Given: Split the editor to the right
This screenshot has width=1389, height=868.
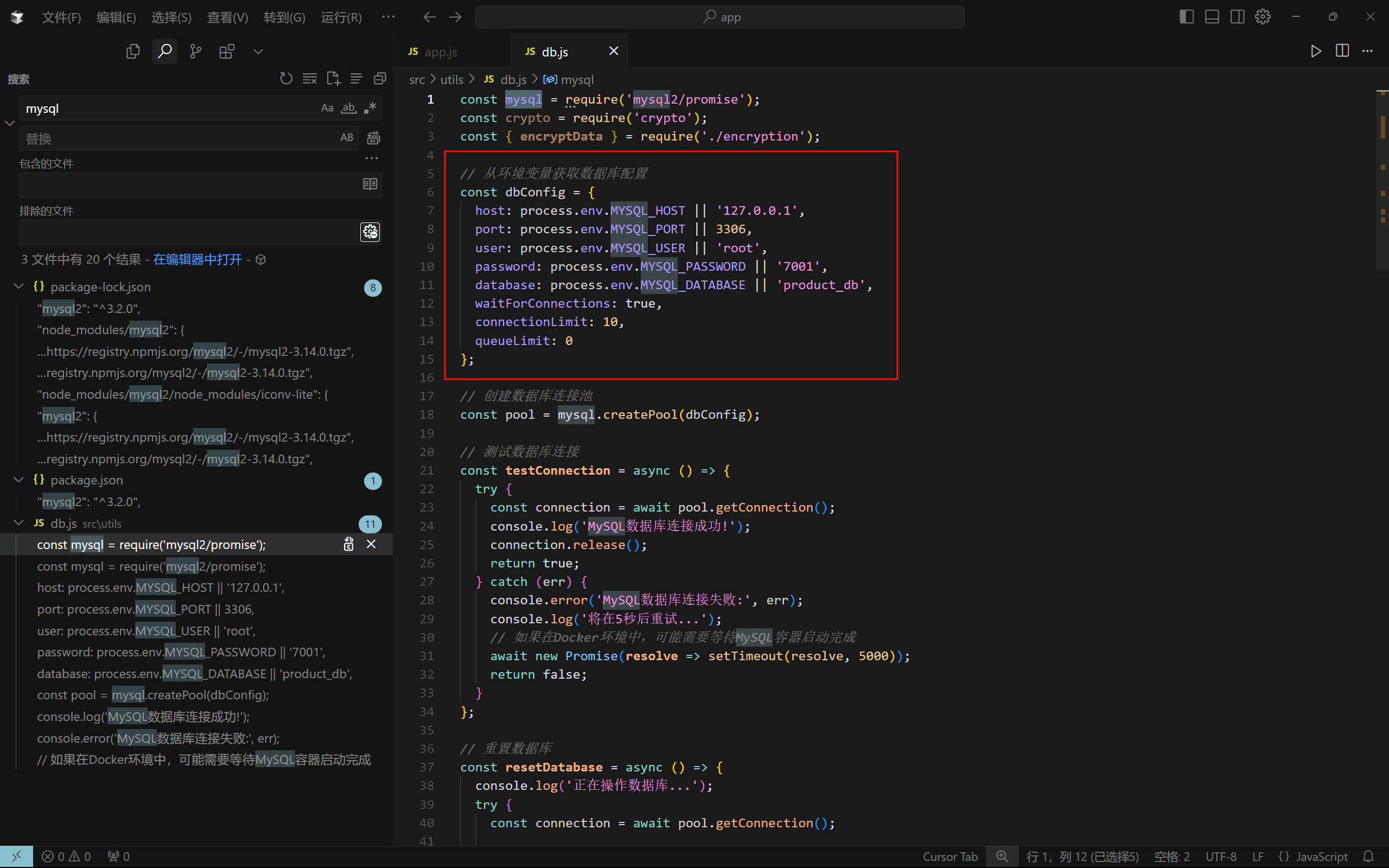Looking at the screenshot, I should click(1342, 51).
